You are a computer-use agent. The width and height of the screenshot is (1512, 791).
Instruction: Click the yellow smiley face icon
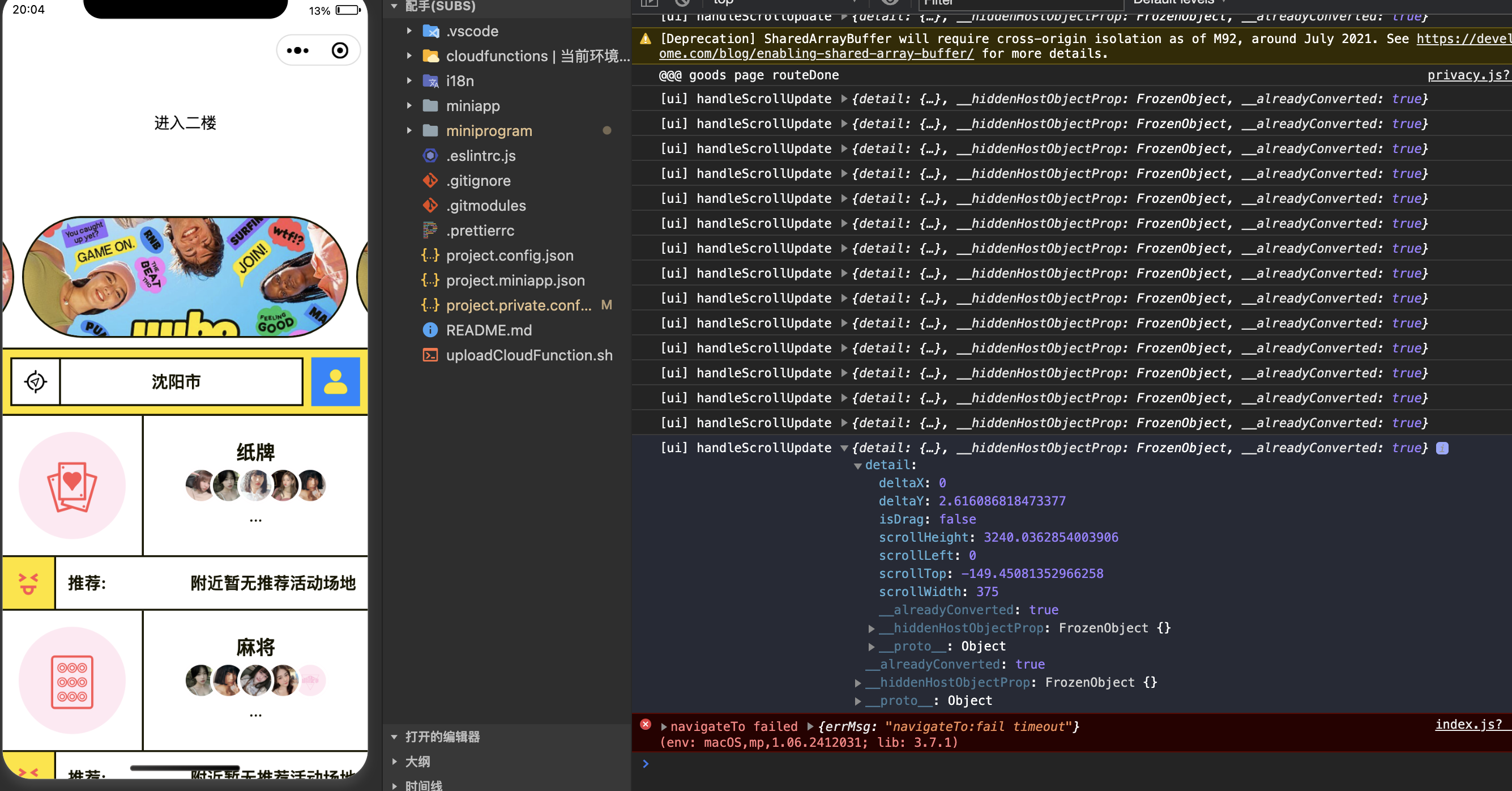tap(28, 583)
